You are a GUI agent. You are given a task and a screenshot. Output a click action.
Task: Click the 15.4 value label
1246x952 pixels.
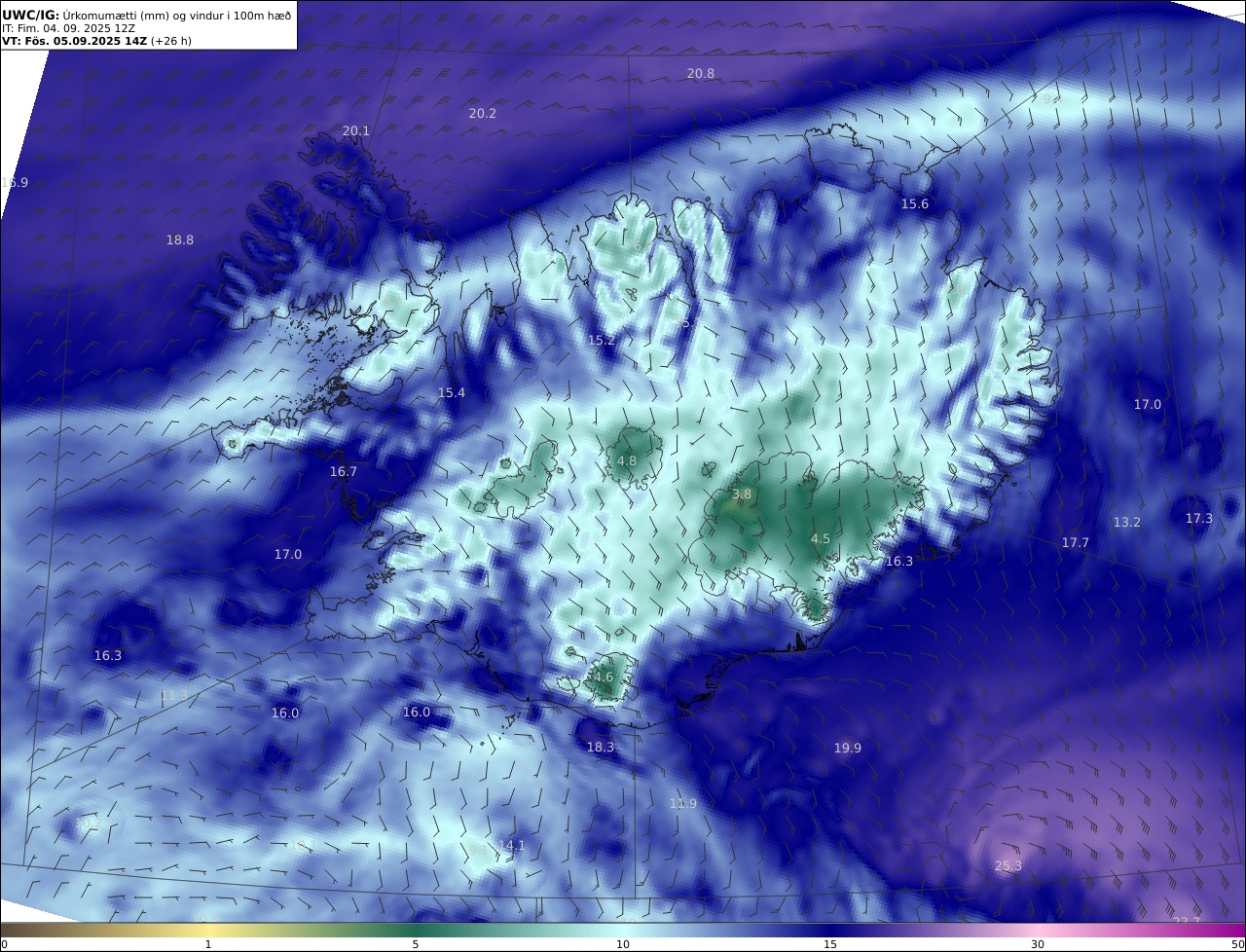[452, 392]
